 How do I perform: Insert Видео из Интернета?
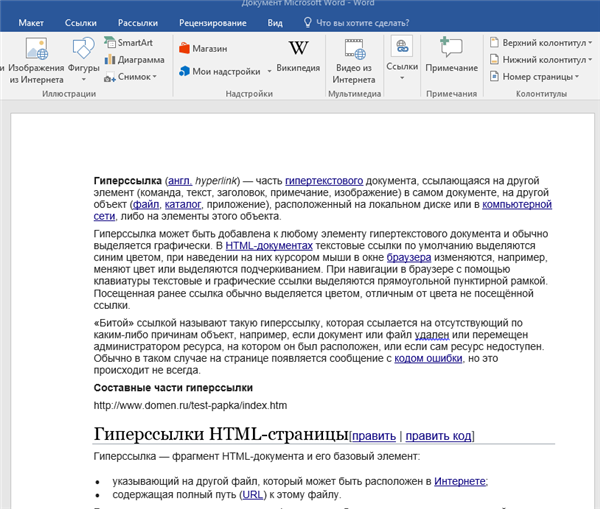point(354,61)
